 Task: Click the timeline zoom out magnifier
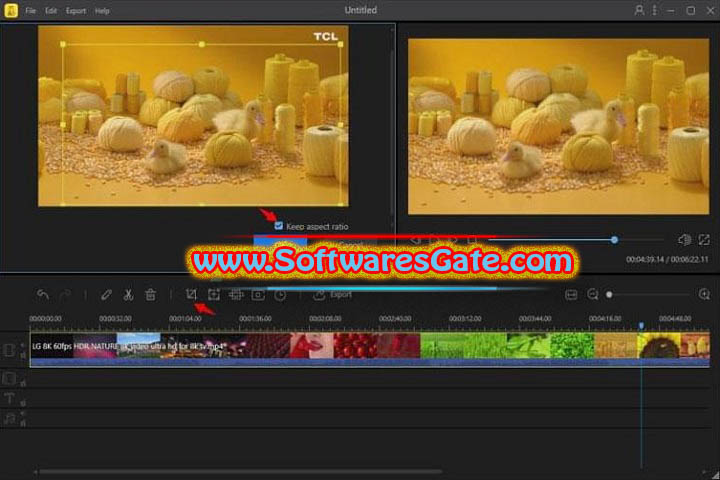click(593, 294)
